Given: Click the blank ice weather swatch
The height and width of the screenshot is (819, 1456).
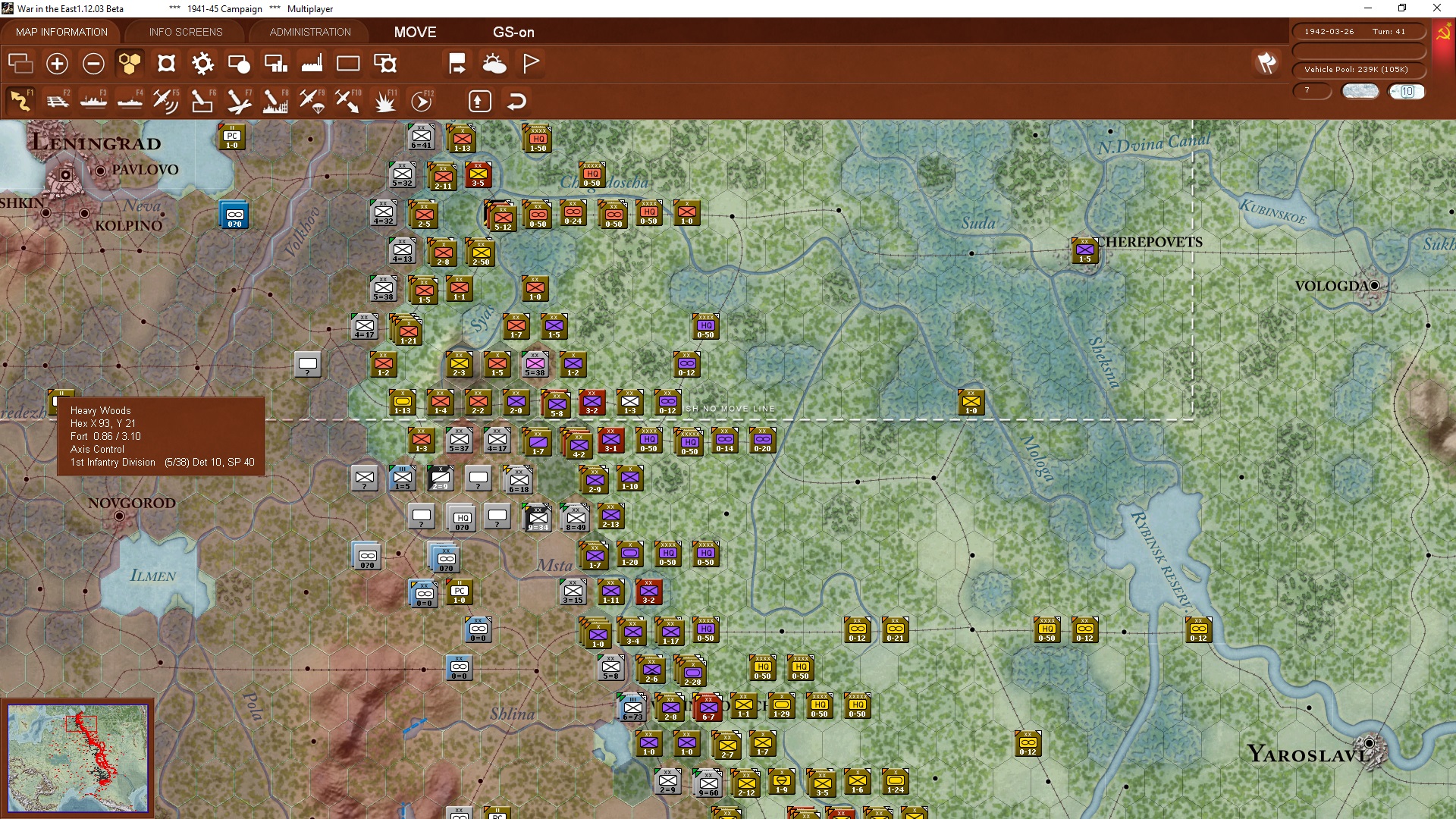Looking at the screenshot, I should coord(1360,92).
